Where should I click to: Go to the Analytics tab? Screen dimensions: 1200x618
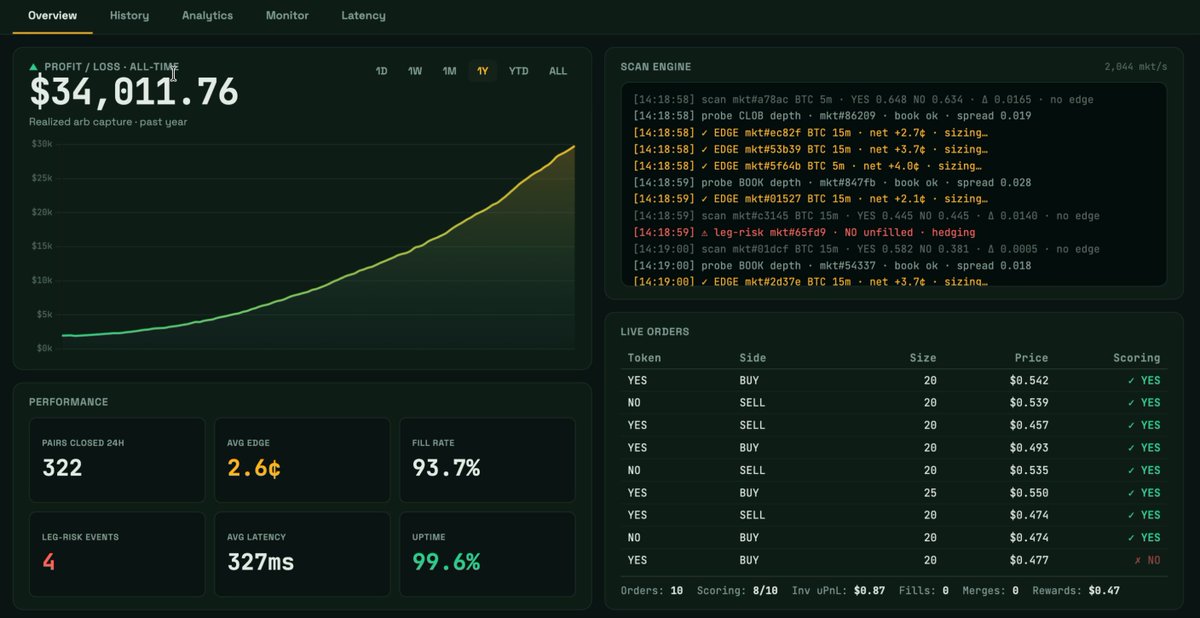point(207,16)
